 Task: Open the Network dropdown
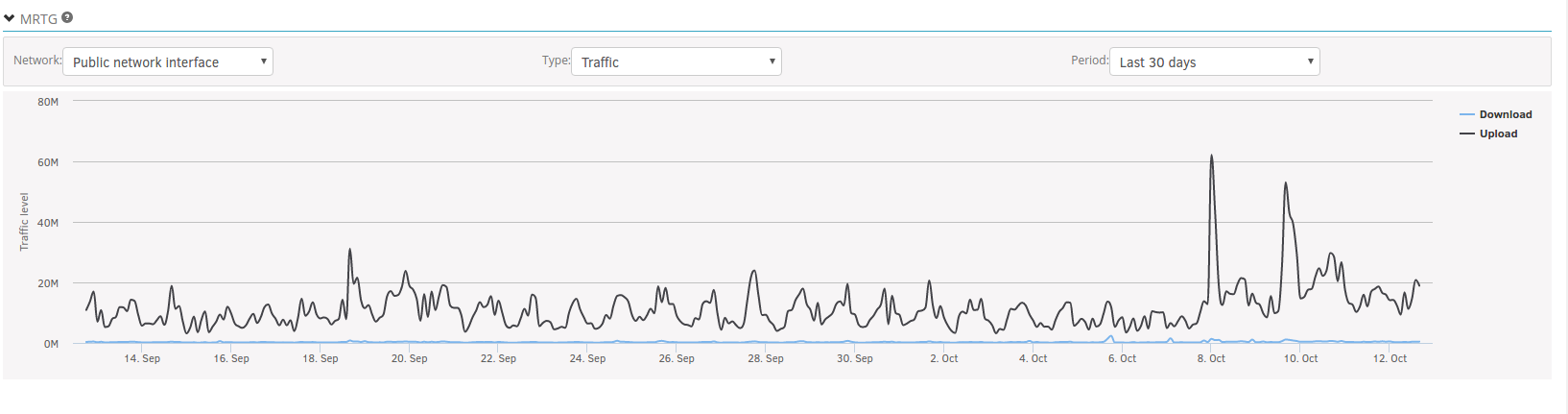click(168, 61)
